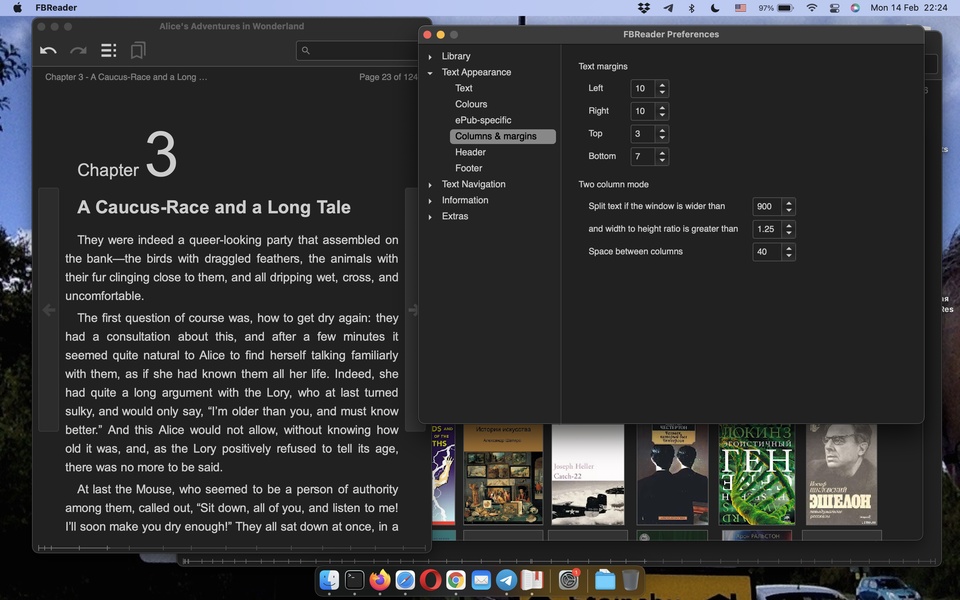Open Control Centre in the menu bar
The width and height of the screenshot is (960, 600).
(x=833, y=8)
